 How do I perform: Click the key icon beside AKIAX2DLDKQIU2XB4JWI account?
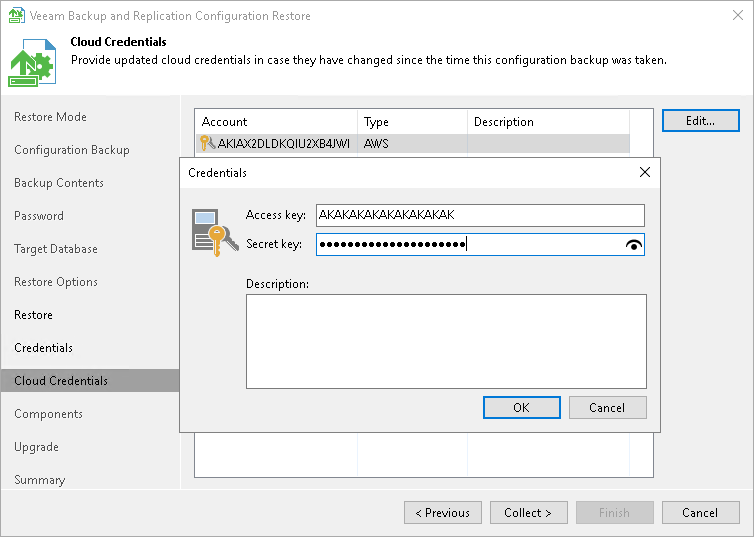pyautogui.click(x=207, y=143)
